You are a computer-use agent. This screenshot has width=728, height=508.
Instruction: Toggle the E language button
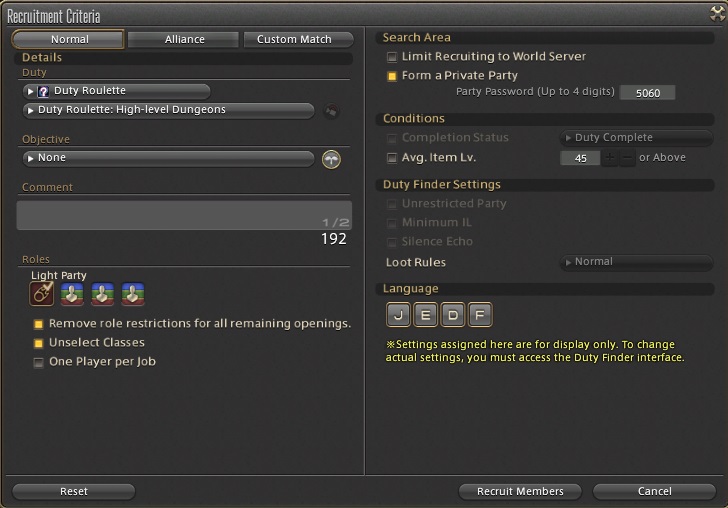click(425, 315)
